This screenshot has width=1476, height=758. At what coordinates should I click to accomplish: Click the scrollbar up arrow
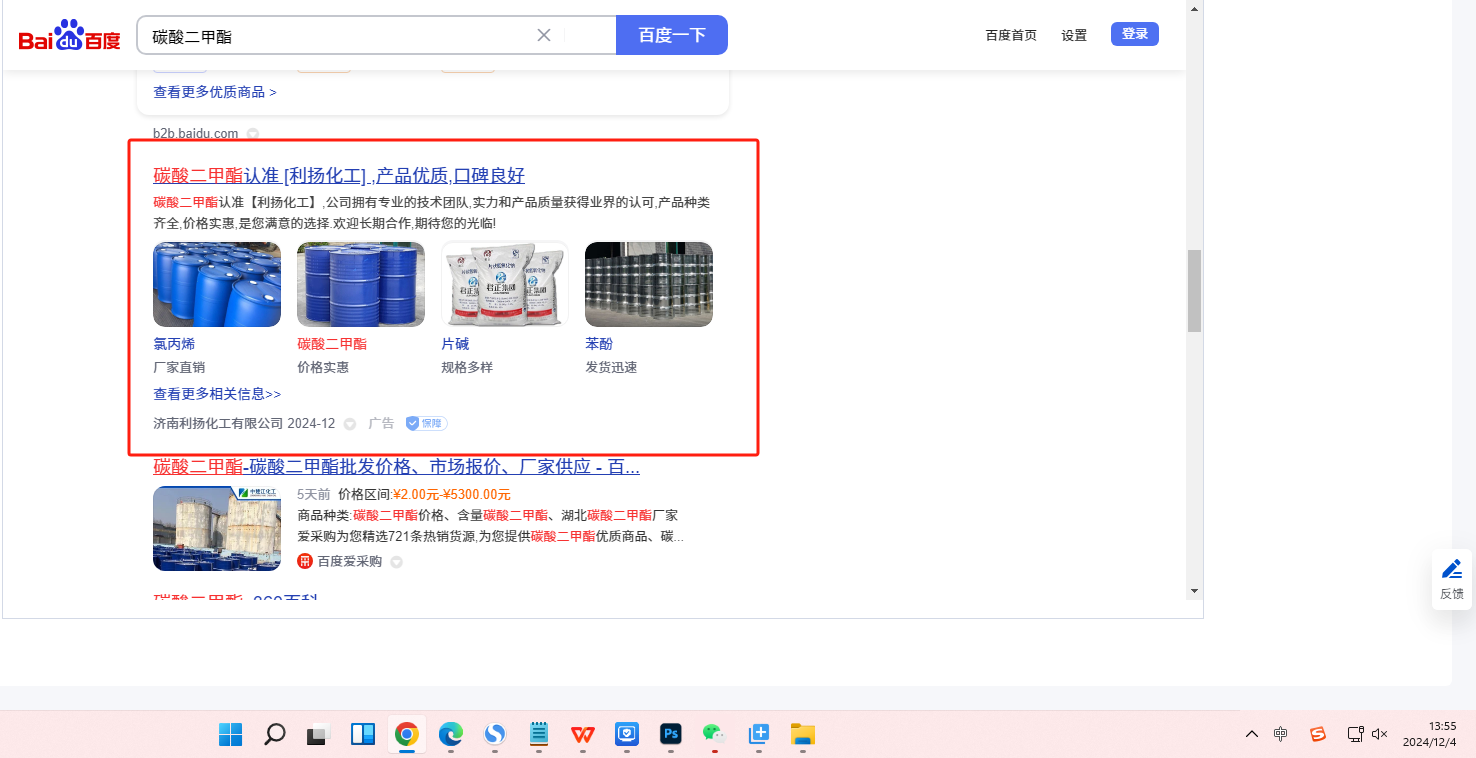click(x=1194, y=8)
